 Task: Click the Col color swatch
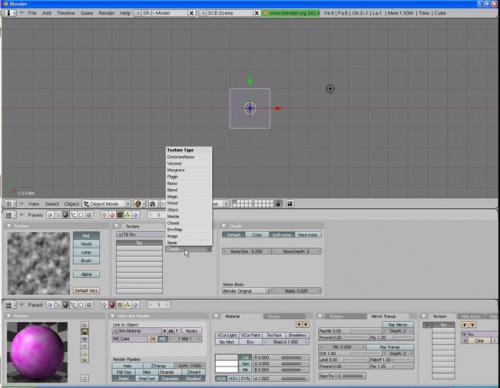pyautogui.click(x=226, y=357)
